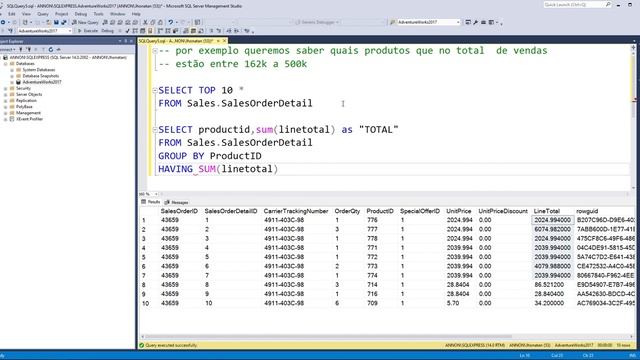Click the CarrierTrackingNumber column header
Viewport: 640px width, 360px height.
click(296, 211)
